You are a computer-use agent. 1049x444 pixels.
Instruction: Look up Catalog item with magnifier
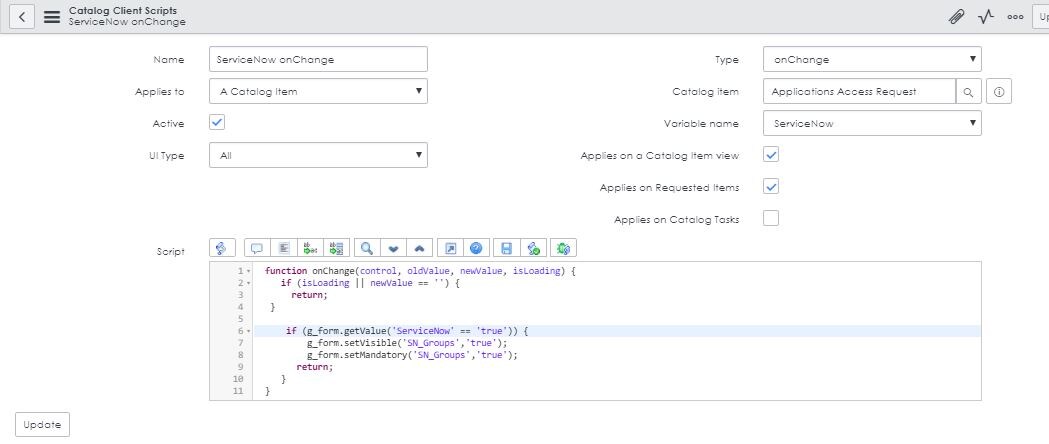click(969, 92)
